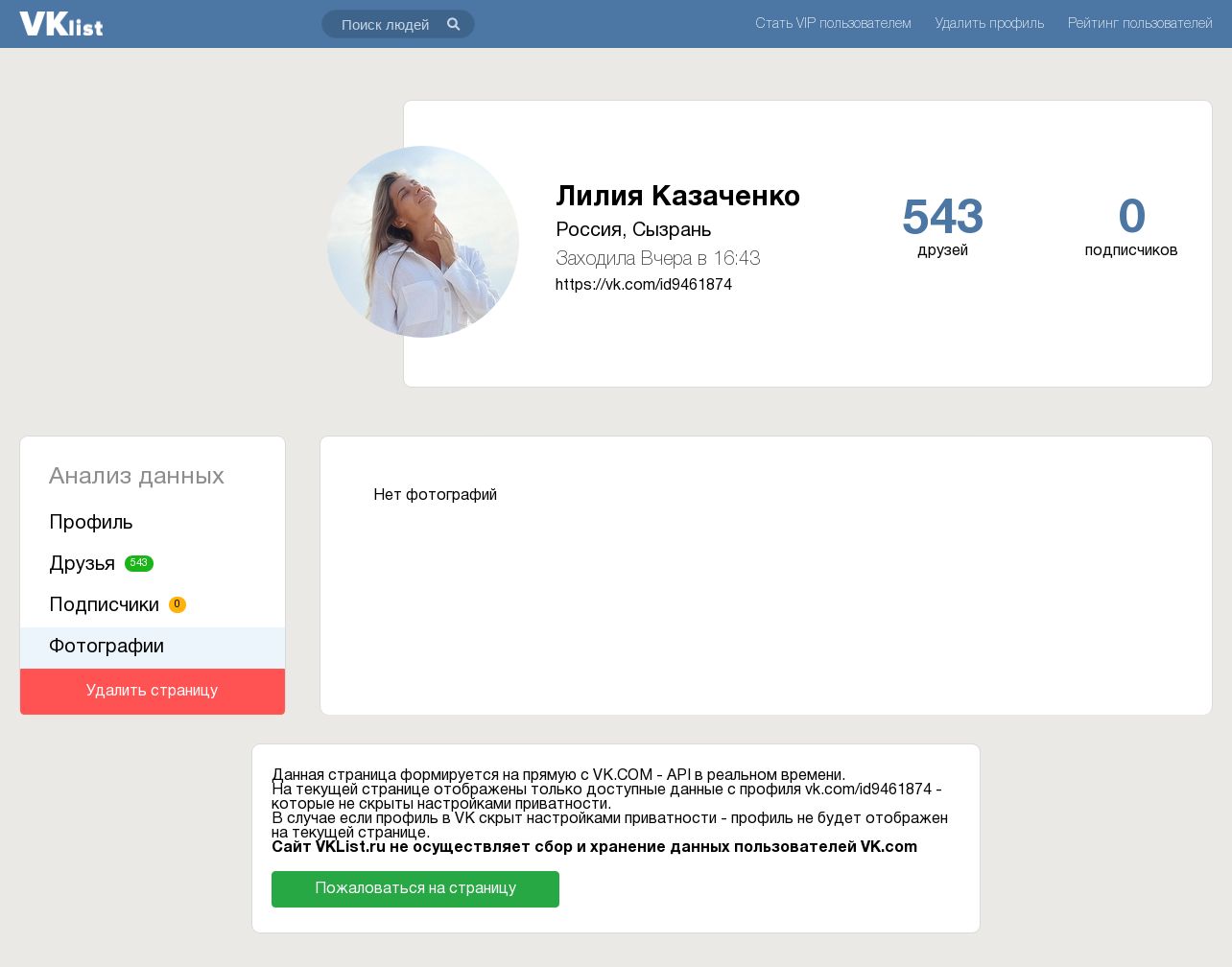Open Рейтинг пользователей link
Screen dimensions: 1232x967
[1140, 23]
